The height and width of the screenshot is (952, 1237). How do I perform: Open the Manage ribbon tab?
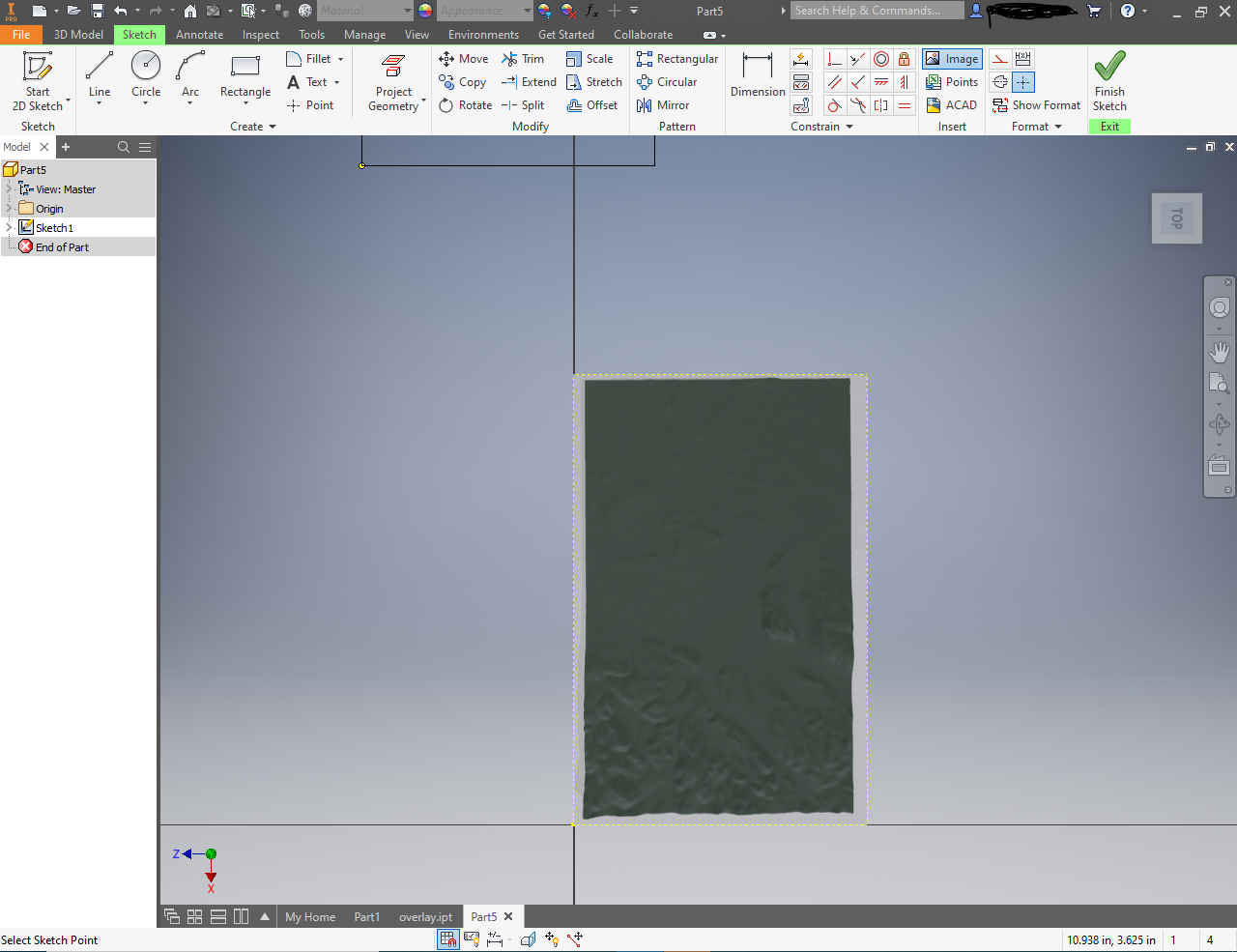tap(364, 35)
